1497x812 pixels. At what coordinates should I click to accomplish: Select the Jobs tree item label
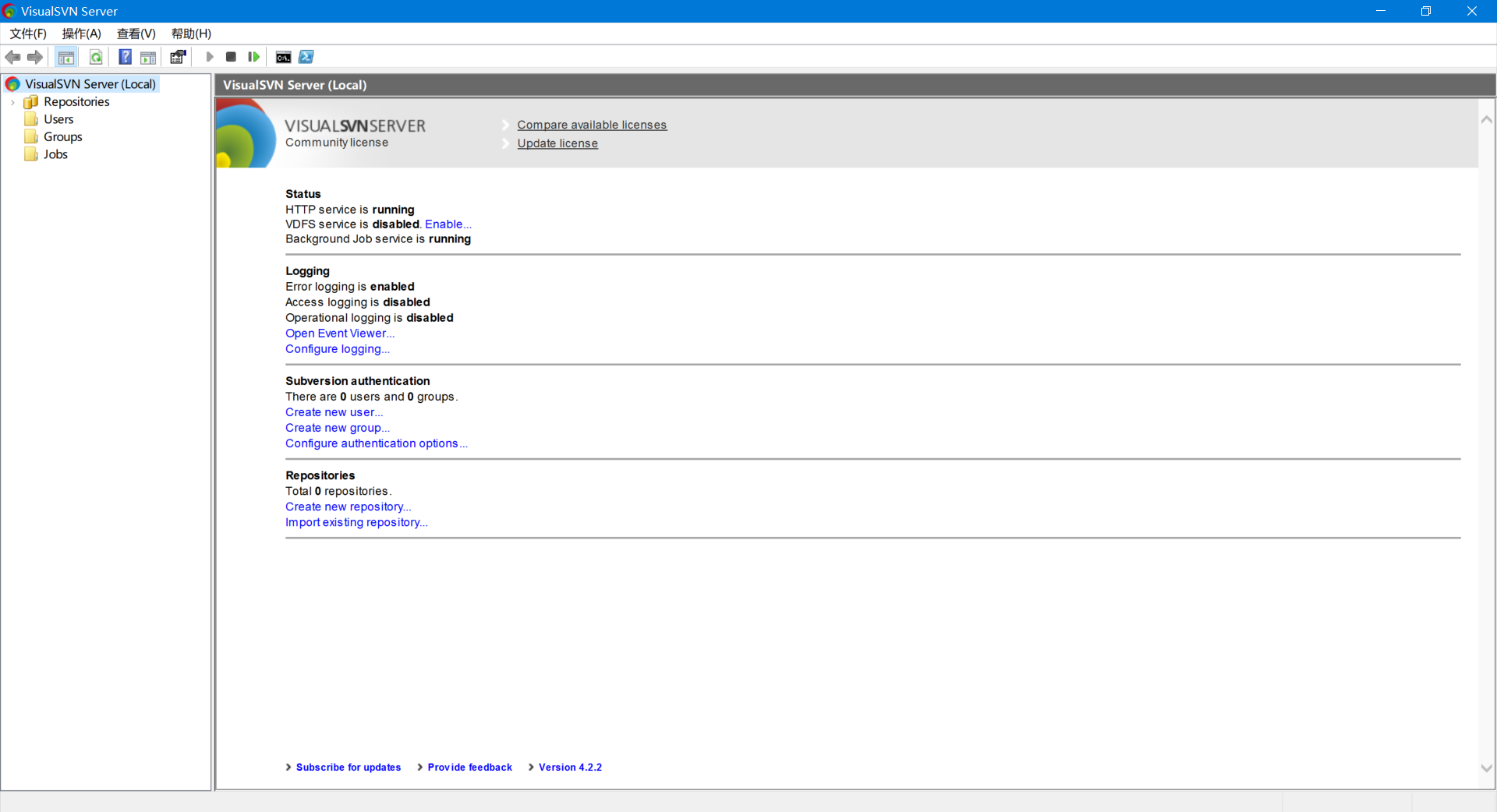[x=55, y=154]
